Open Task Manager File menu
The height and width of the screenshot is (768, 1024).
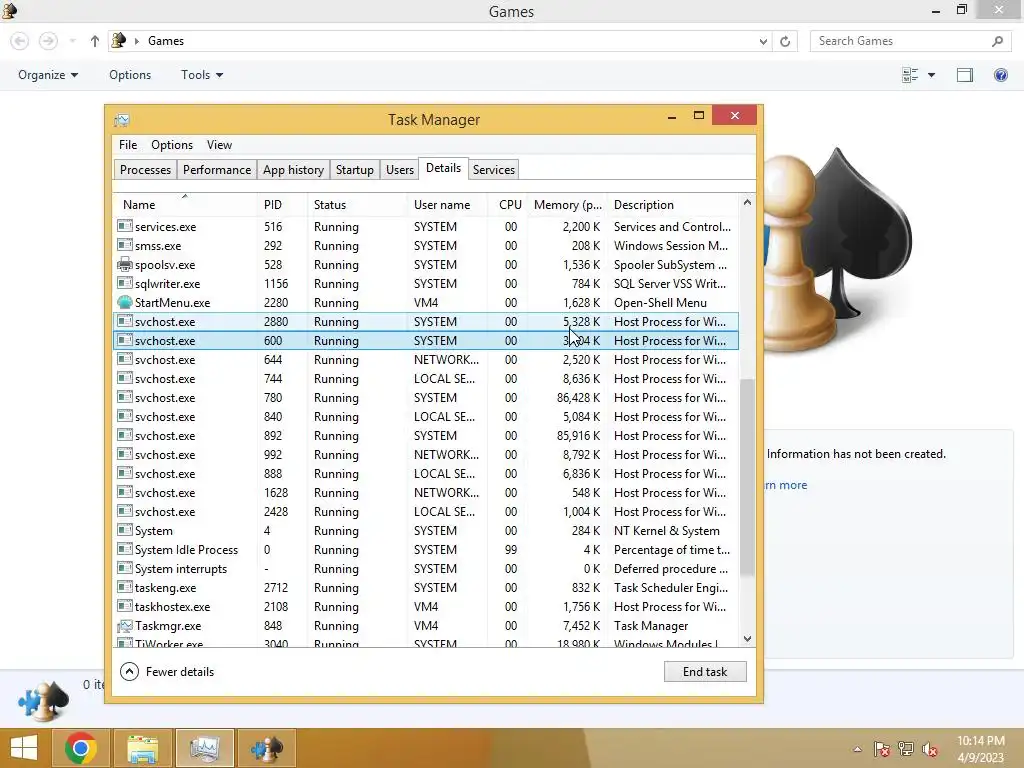(128, 145)
